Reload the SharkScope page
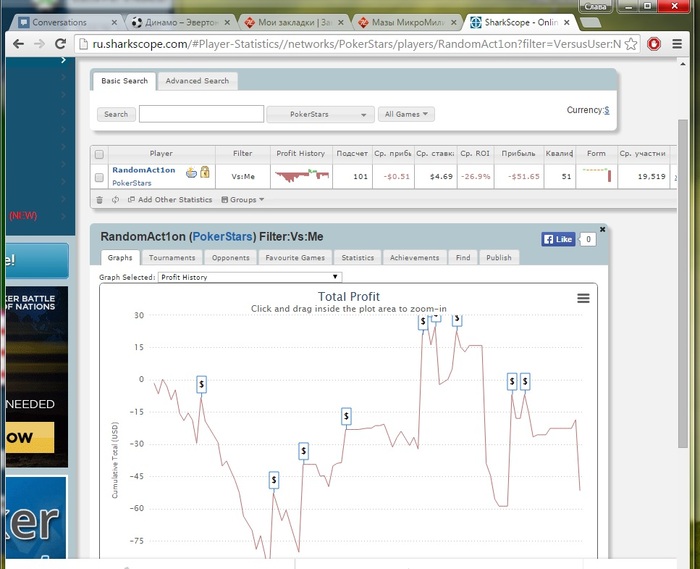 (60, 44)
